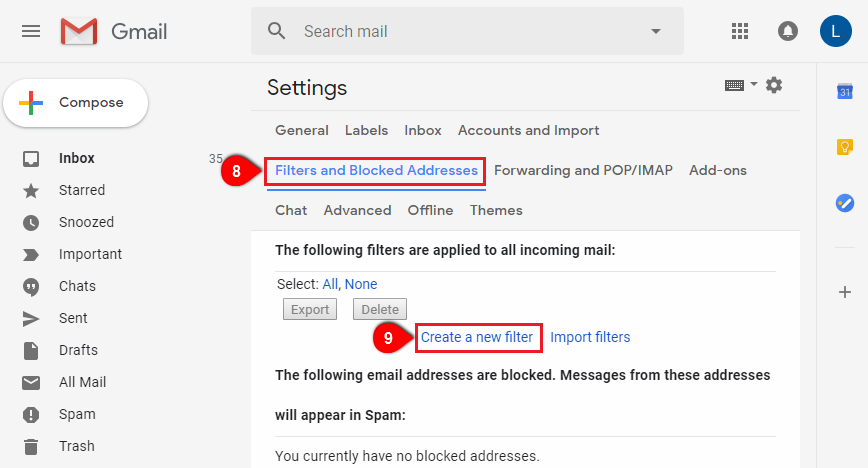
Task: Switch to Forwarding and POP/IMAP tab
Action: pyautogui.click(x=583, y=171)
